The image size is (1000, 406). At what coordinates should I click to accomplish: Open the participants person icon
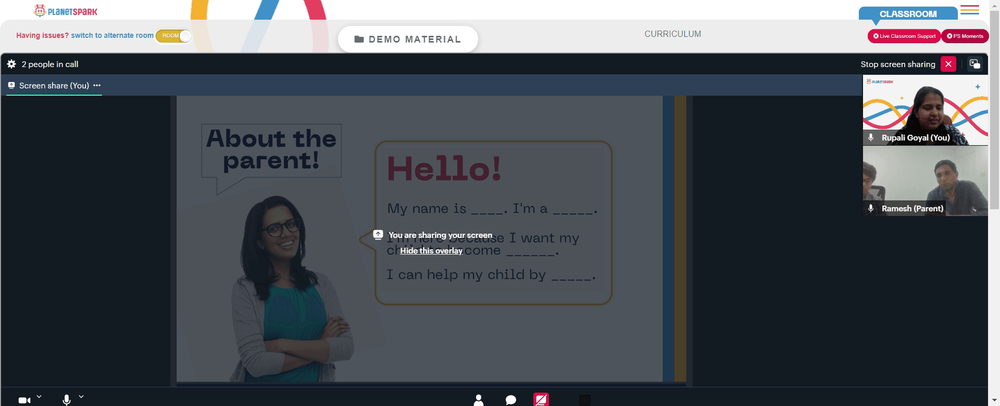478,400
